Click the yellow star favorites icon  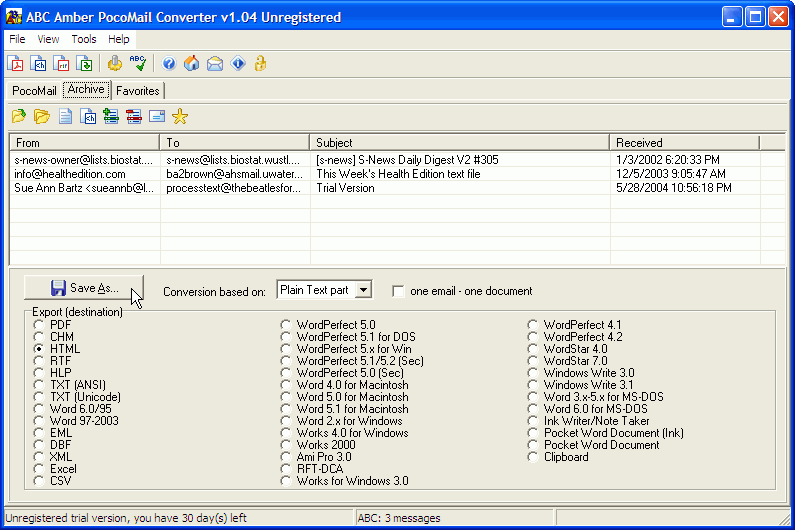pos(180,116)
